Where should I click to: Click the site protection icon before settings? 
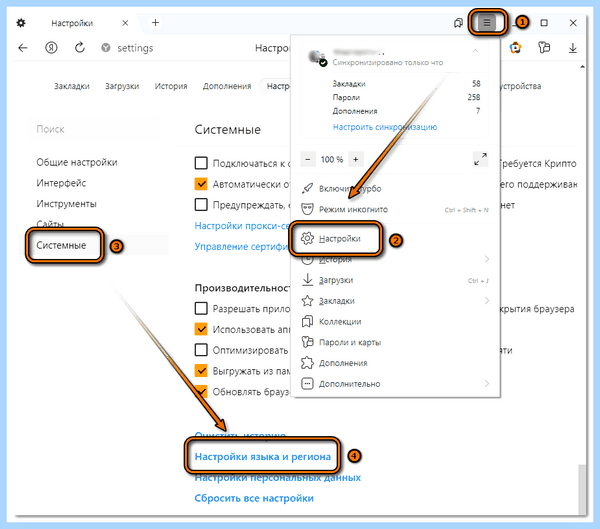coord(106,48)
